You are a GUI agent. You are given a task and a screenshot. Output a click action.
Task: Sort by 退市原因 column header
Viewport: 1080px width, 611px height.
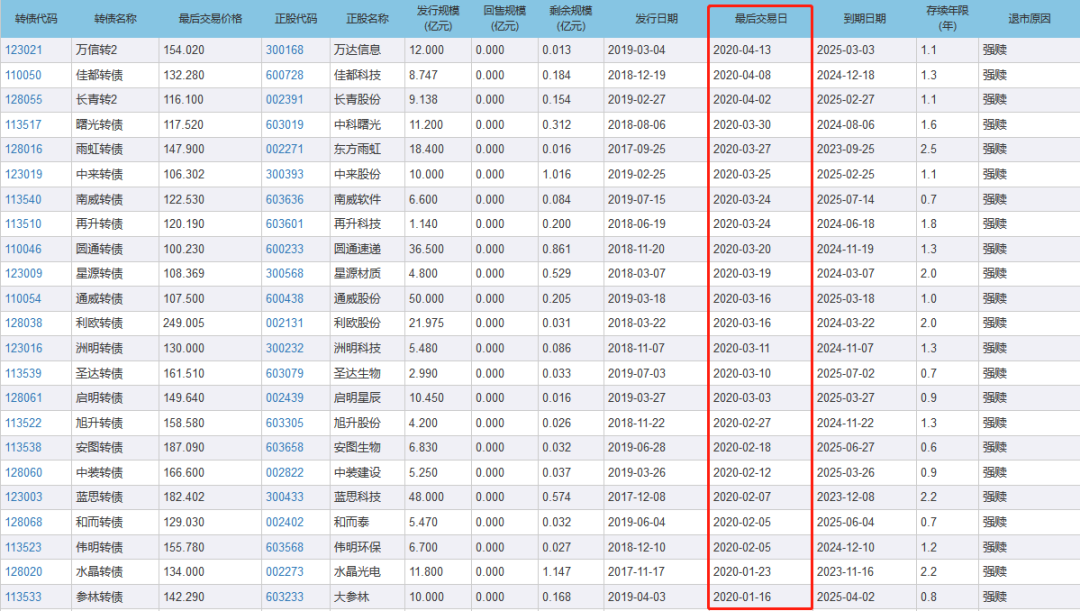(x=1029, y=19)
